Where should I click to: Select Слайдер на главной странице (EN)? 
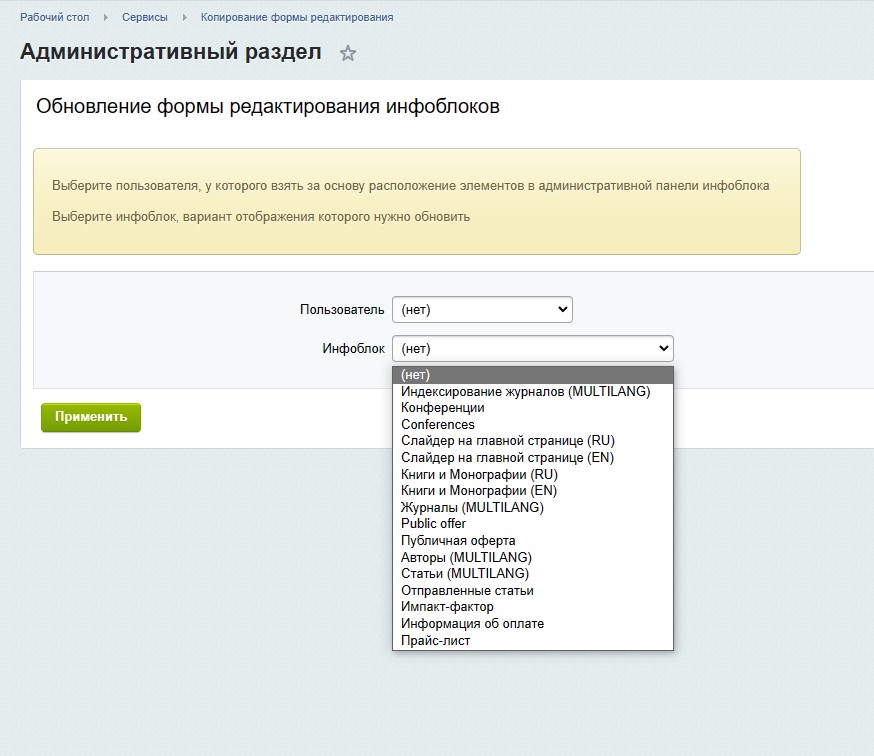click(x=533, y=457)
